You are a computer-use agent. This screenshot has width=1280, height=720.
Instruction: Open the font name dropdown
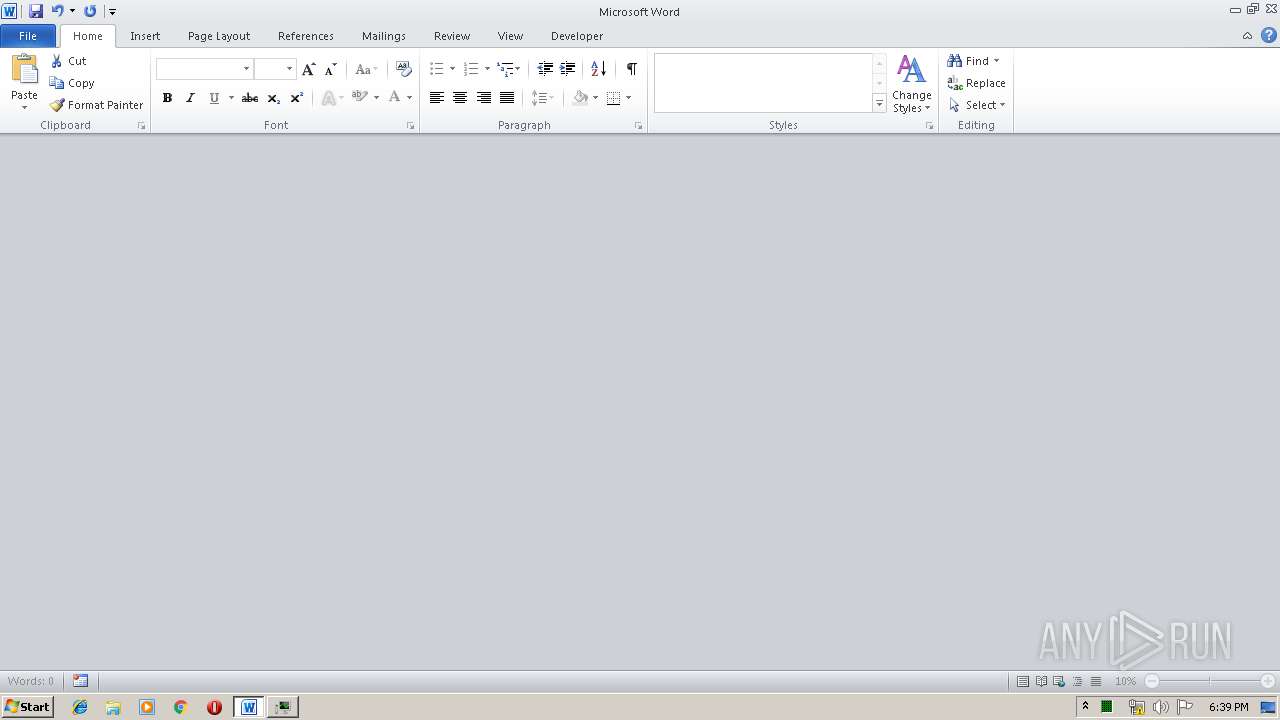tap(246, 69)
